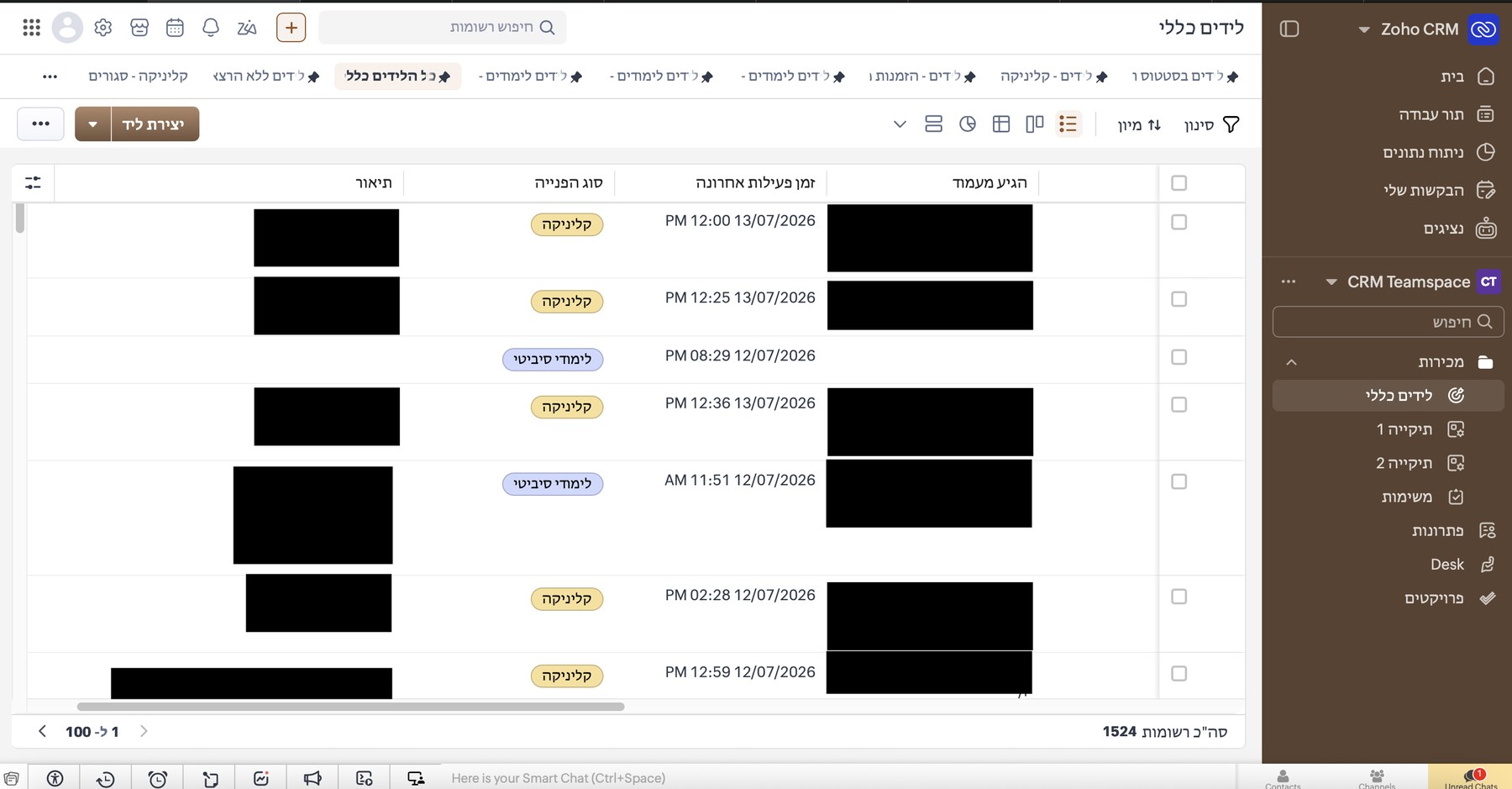Open the סינון filter button

(x=1211, y=124)
